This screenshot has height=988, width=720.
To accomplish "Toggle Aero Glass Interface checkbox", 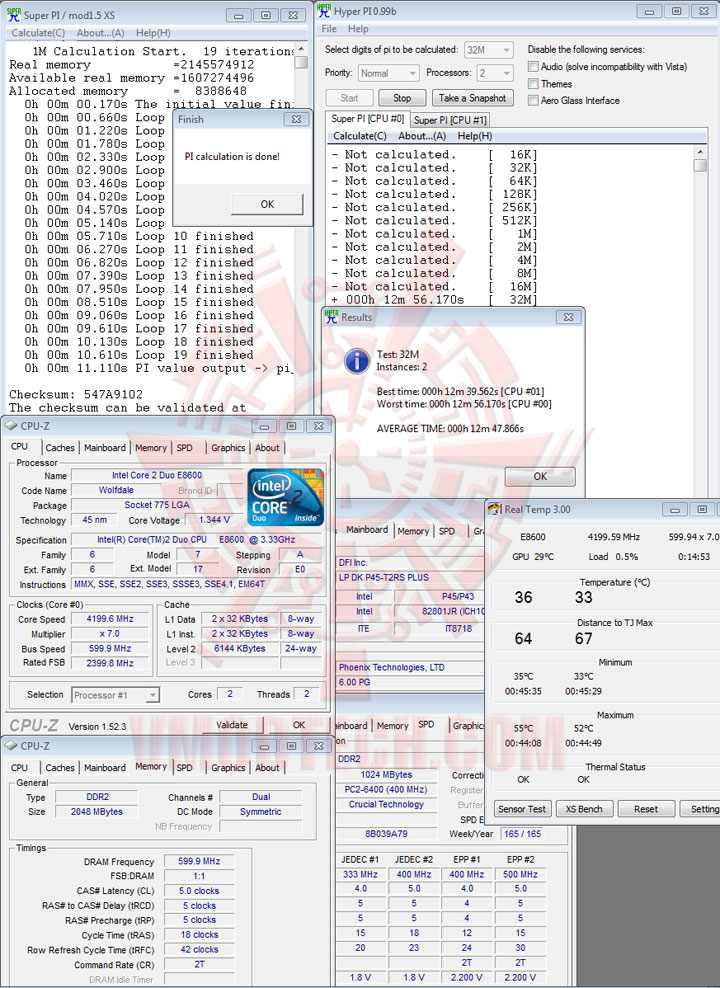I will 534,100.
